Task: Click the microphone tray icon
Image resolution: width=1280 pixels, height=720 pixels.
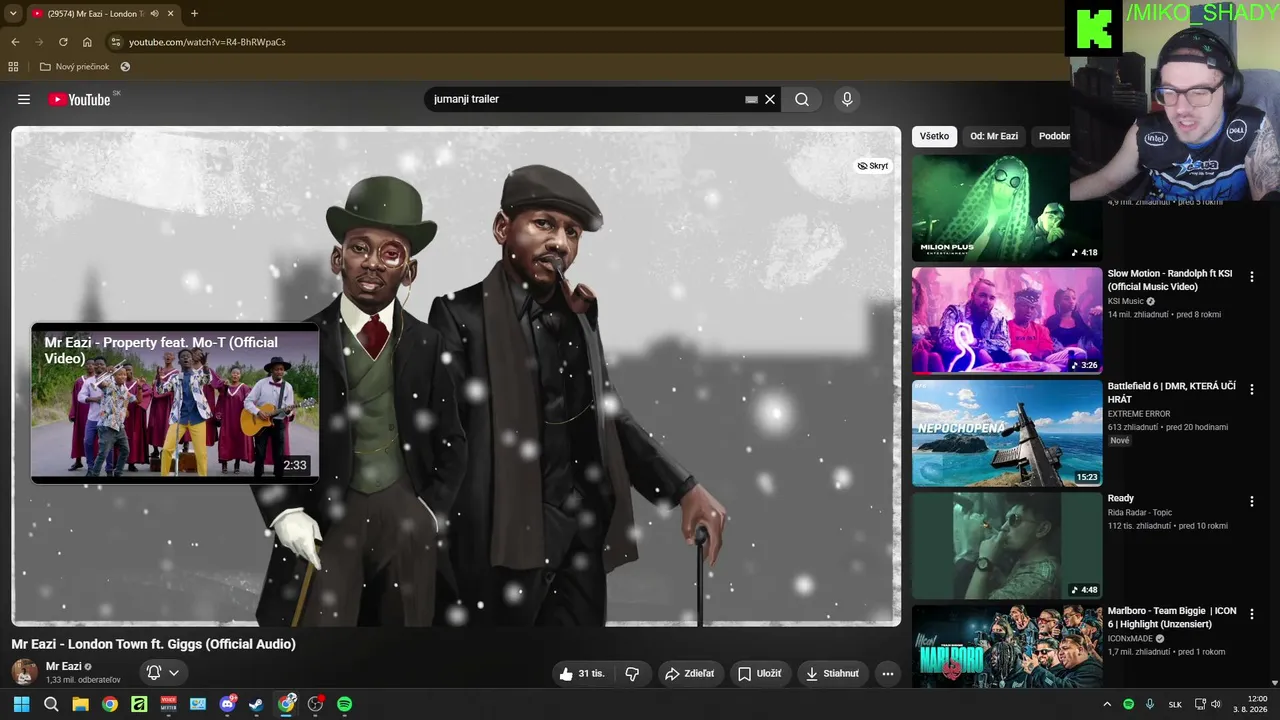Action: 1150,704
